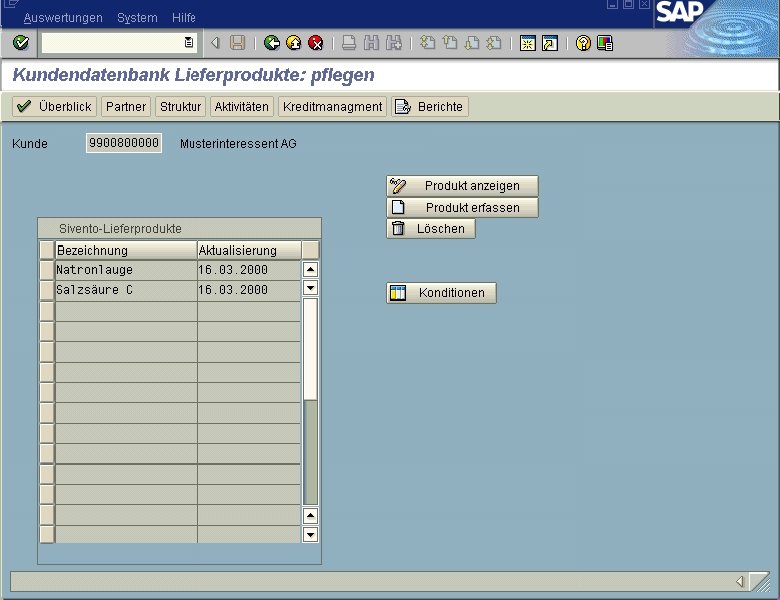Go to the Next page icon
The height and width of the screenshot is (600, 780).
click(472, 43)
